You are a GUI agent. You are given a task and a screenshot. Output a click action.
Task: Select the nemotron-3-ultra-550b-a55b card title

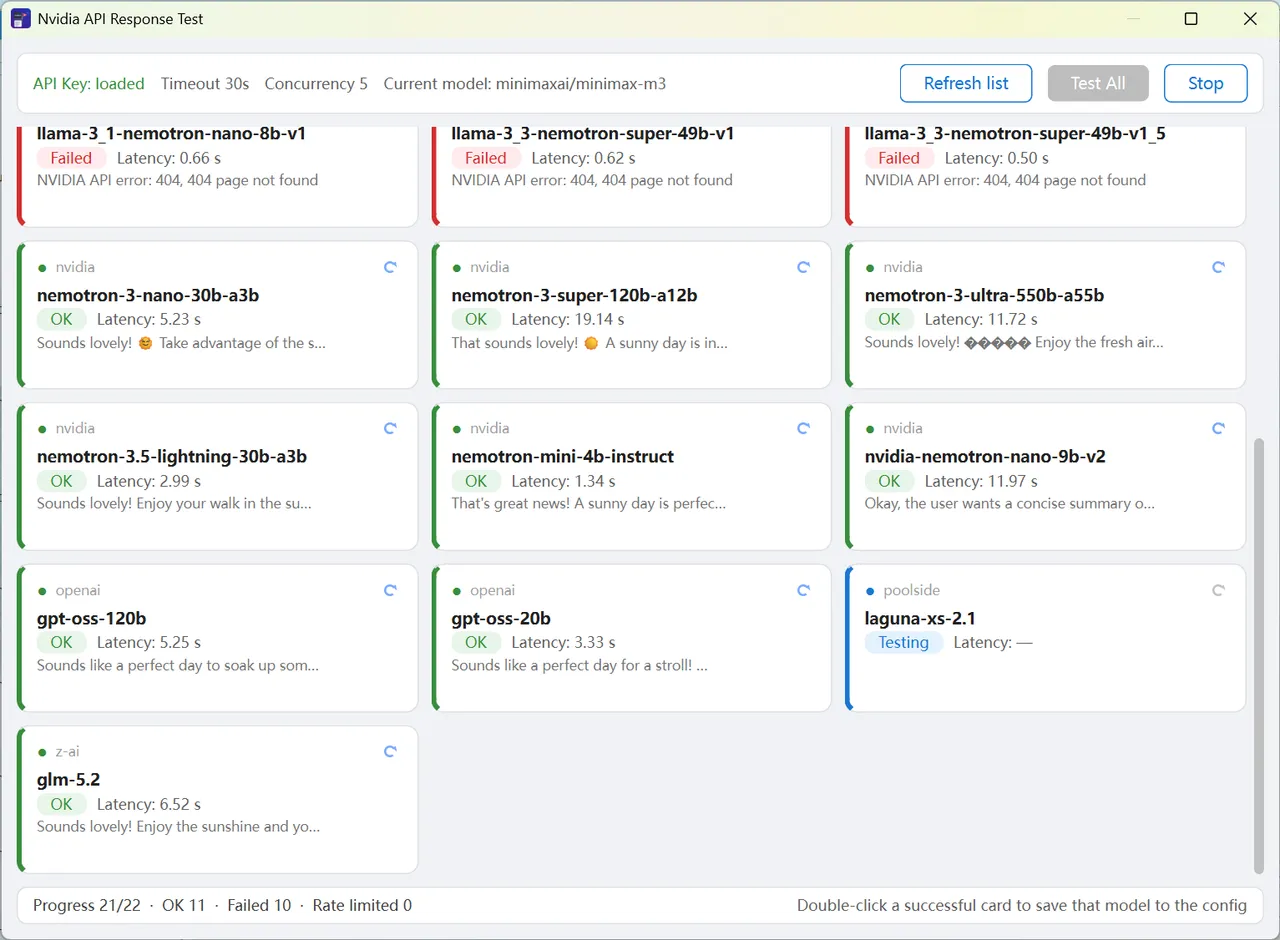pyautogui.click(x=984, y=295)
